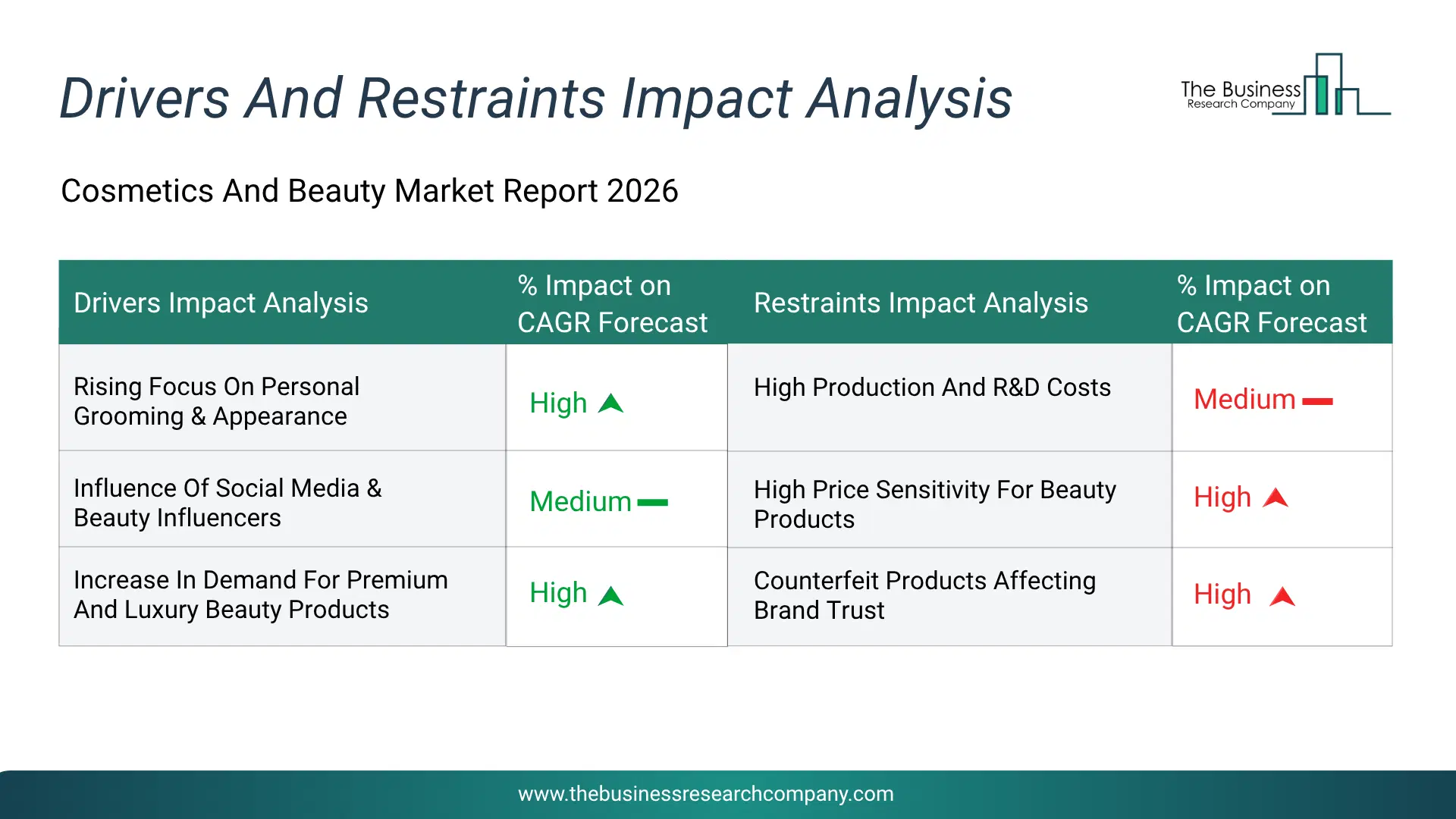Image resolution: width=1456 pixels, height=819 pixels.
Task: Select High Price Sensitivity For Beauty Products cell
Action: click(949, 500)
